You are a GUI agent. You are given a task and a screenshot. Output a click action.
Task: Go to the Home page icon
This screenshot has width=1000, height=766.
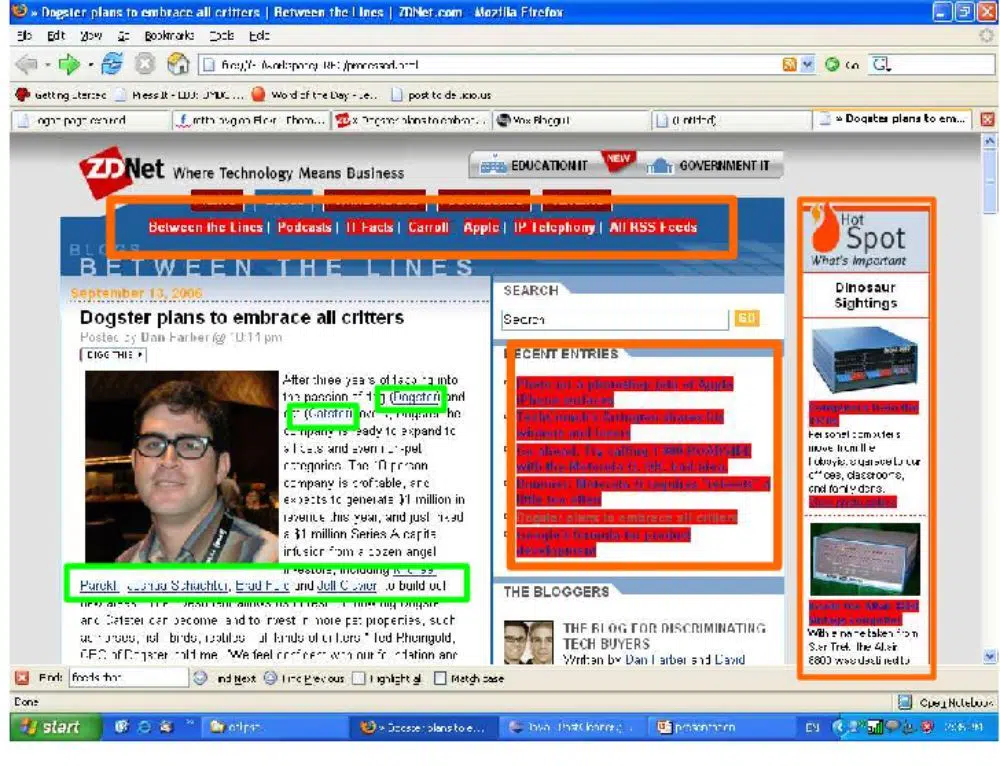click(x=178, y=64)
